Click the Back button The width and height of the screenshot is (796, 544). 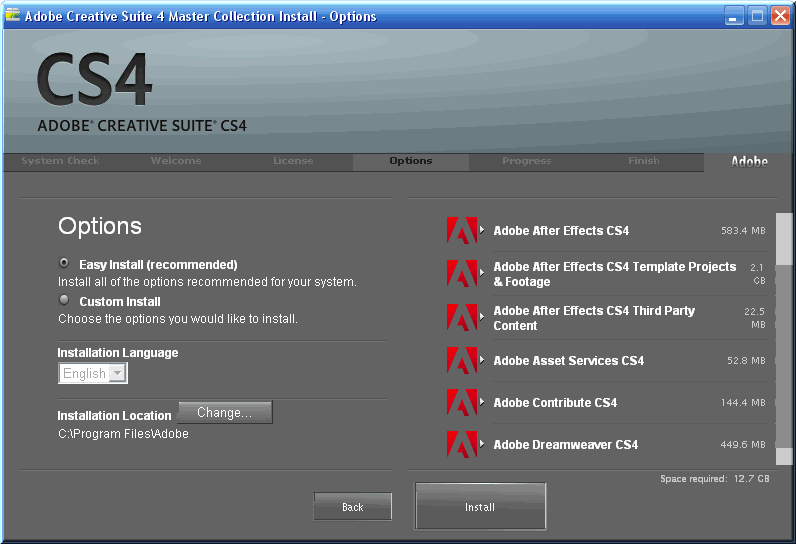(x=353, y=506)
